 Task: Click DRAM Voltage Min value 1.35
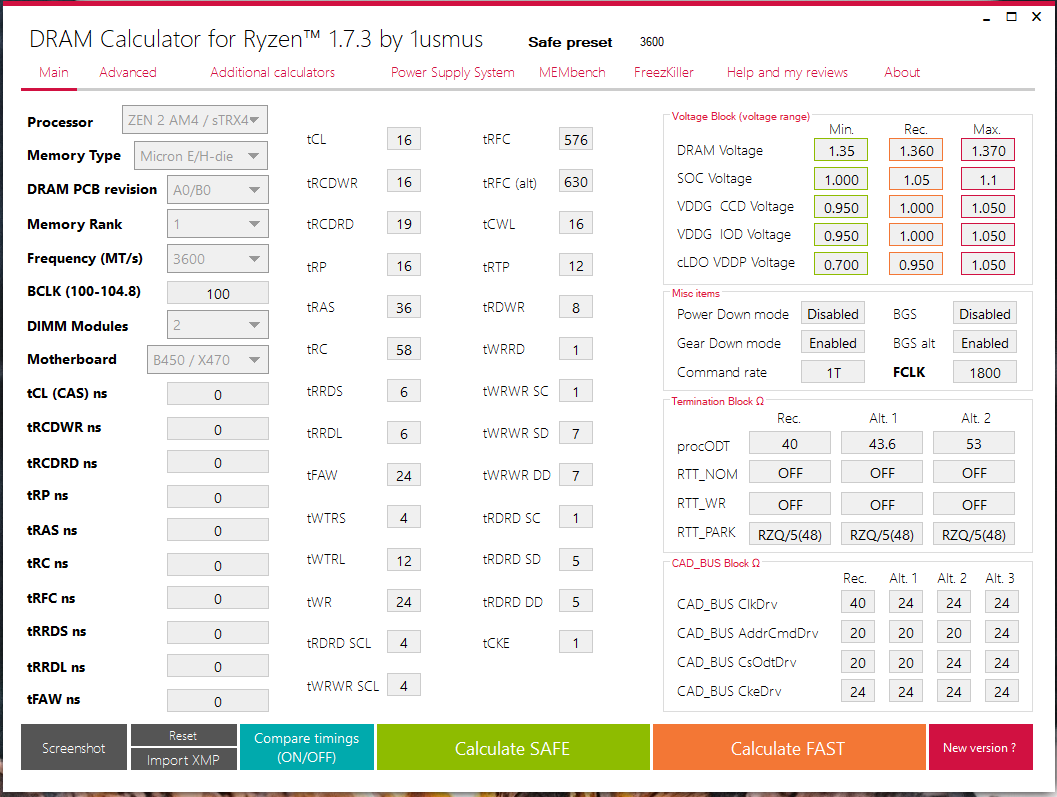coord(841,150)
